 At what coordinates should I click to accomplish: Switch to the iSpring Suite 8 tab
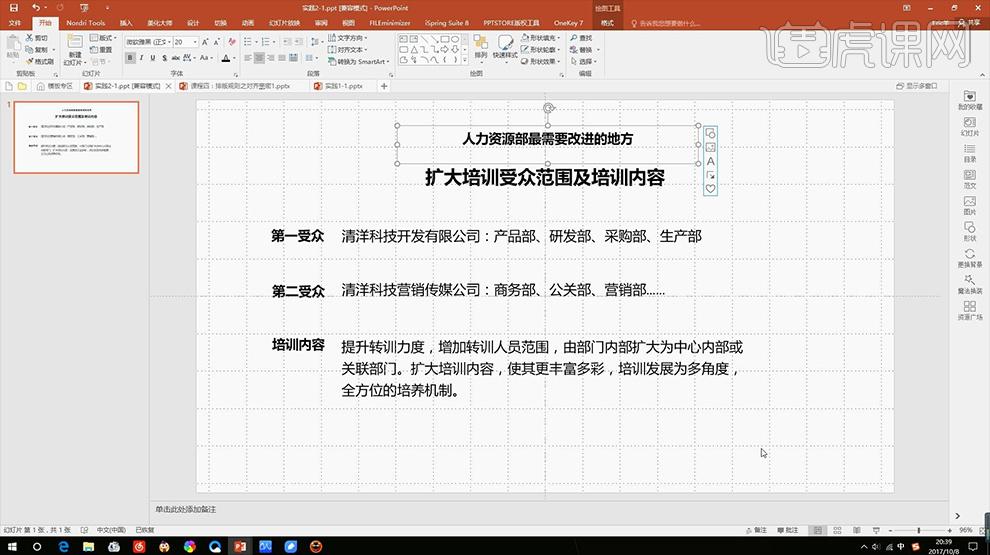[x=446, y=23]
